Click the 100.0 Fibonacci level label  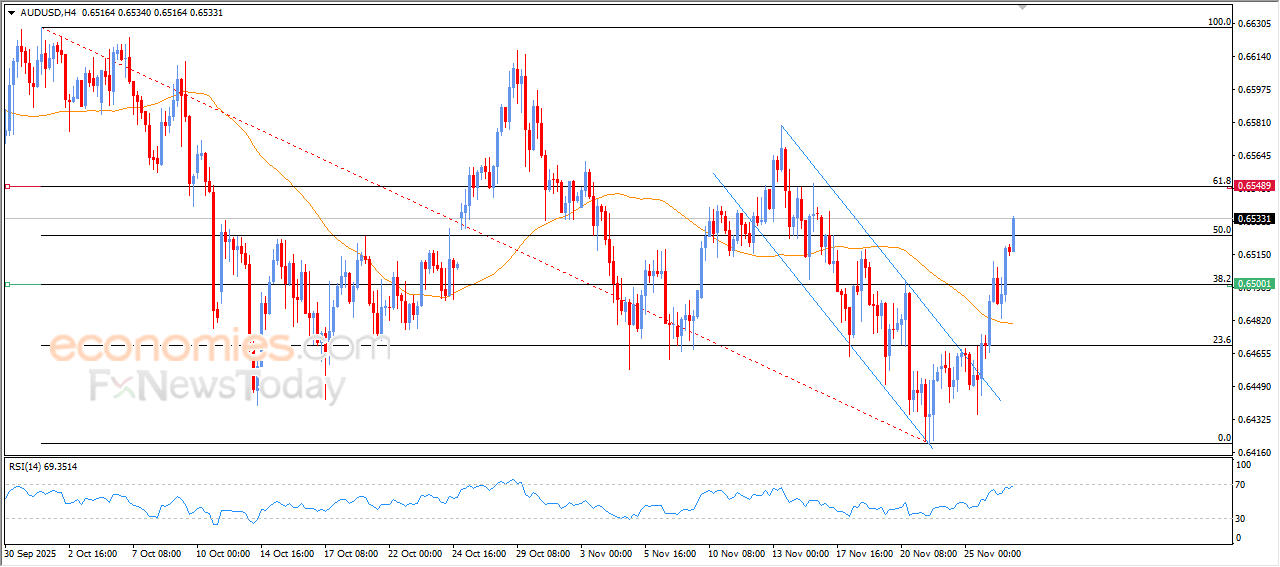point(1218,22)
